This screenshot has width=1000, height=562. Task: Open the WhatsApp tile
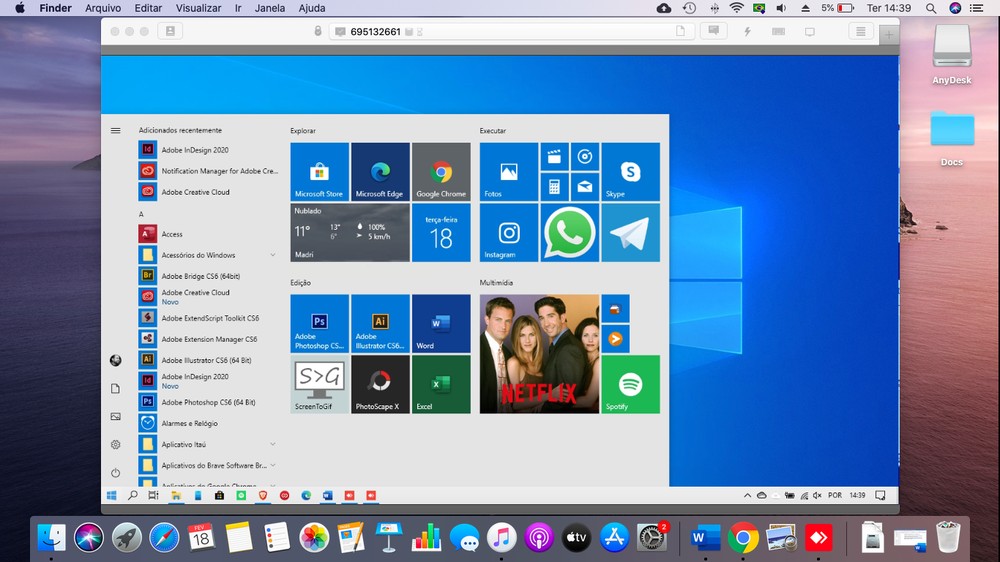point(570,233)
